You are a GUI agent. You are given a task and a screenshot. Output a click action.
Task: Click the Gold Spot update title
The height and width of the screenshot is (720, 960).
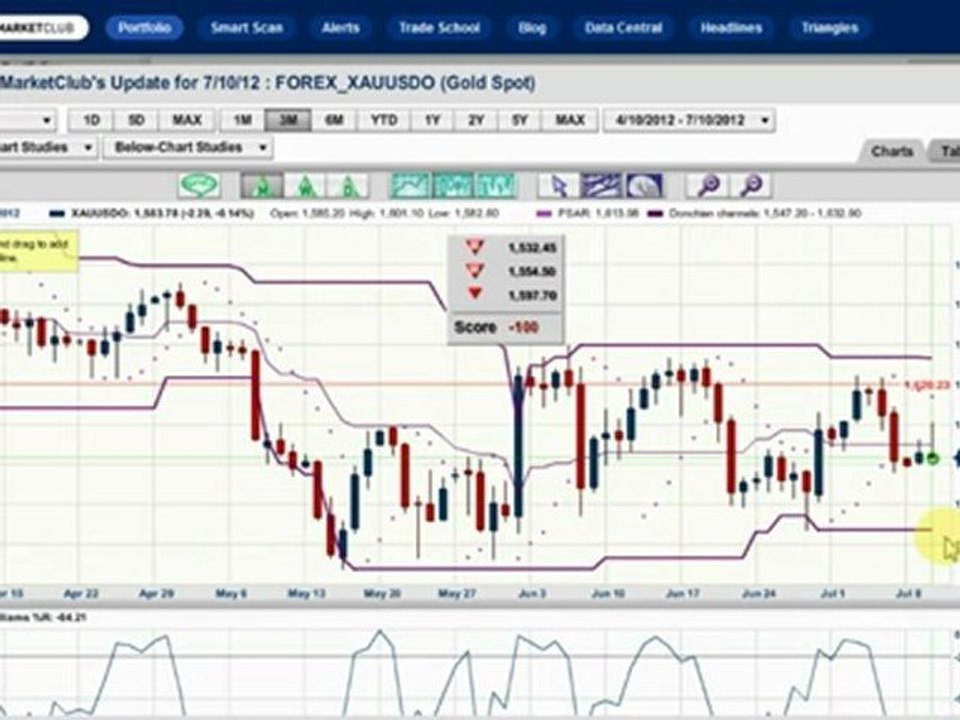(268, 83)
